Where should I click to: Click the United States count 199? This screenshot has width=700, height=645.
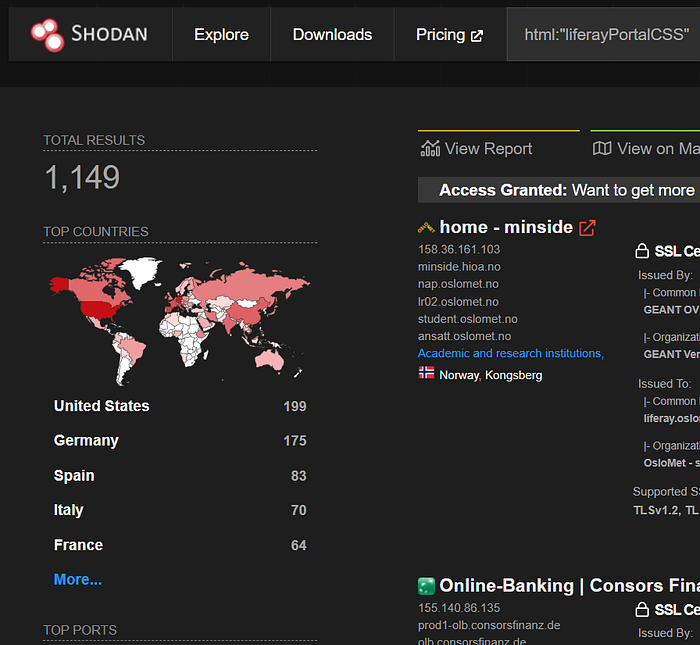click(295, 406)
